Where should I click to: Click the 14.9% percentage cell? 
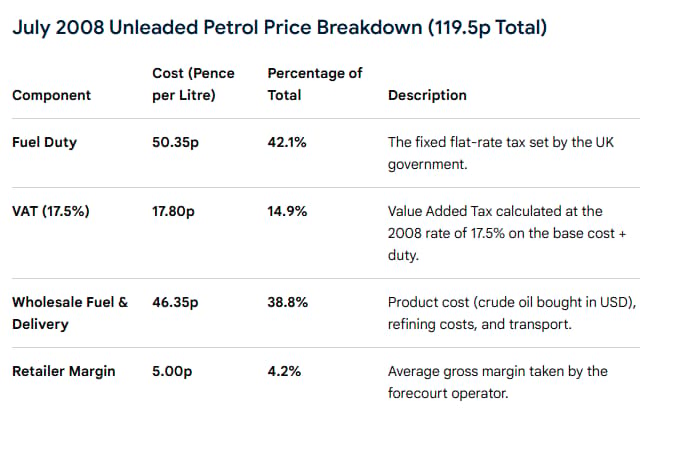[x=287, y=211]
